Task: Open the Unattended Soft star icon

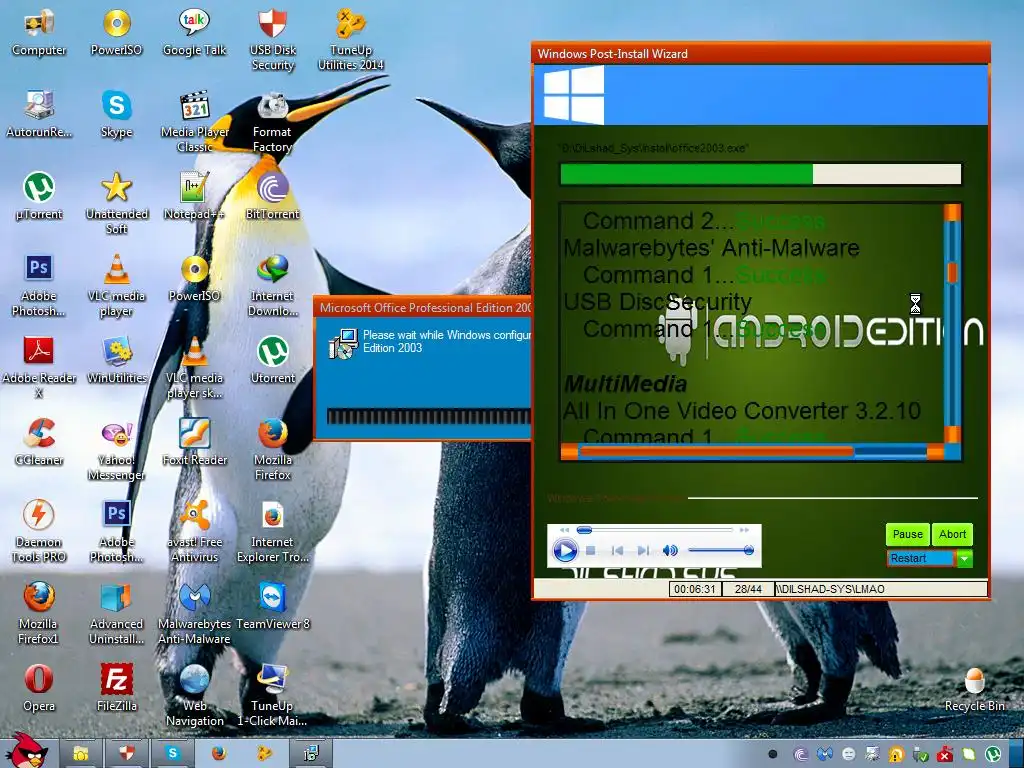Action: click(x=116, y=203)
